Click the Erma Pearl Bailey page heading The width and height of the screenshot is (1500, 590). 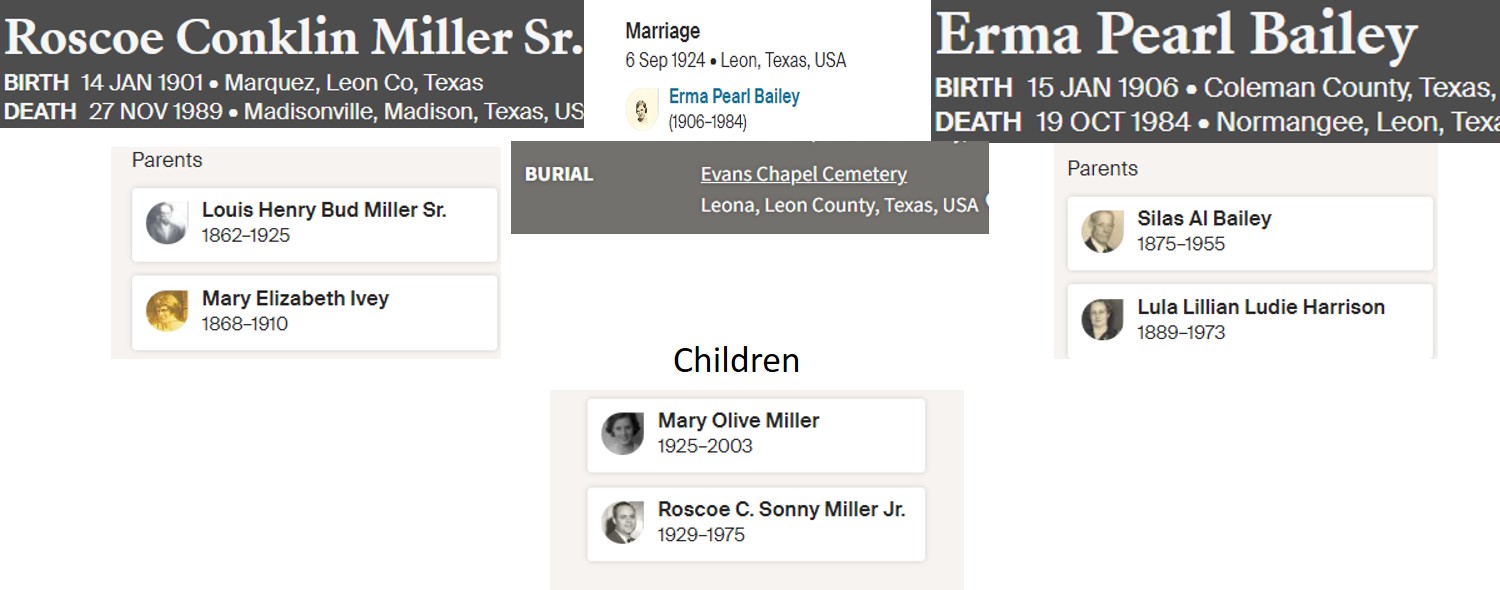pos(1176,36)
